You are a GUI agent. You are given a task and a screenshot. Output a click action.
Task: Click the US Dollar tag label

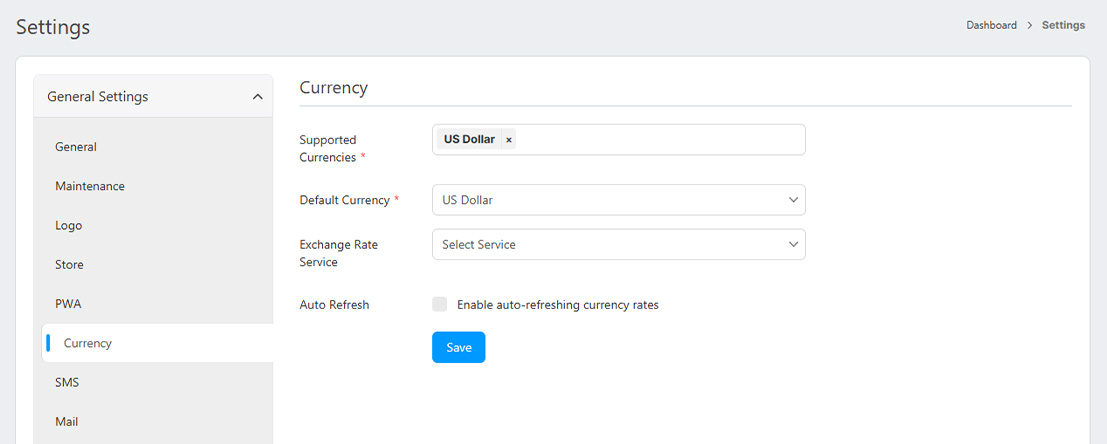[469, 140]
